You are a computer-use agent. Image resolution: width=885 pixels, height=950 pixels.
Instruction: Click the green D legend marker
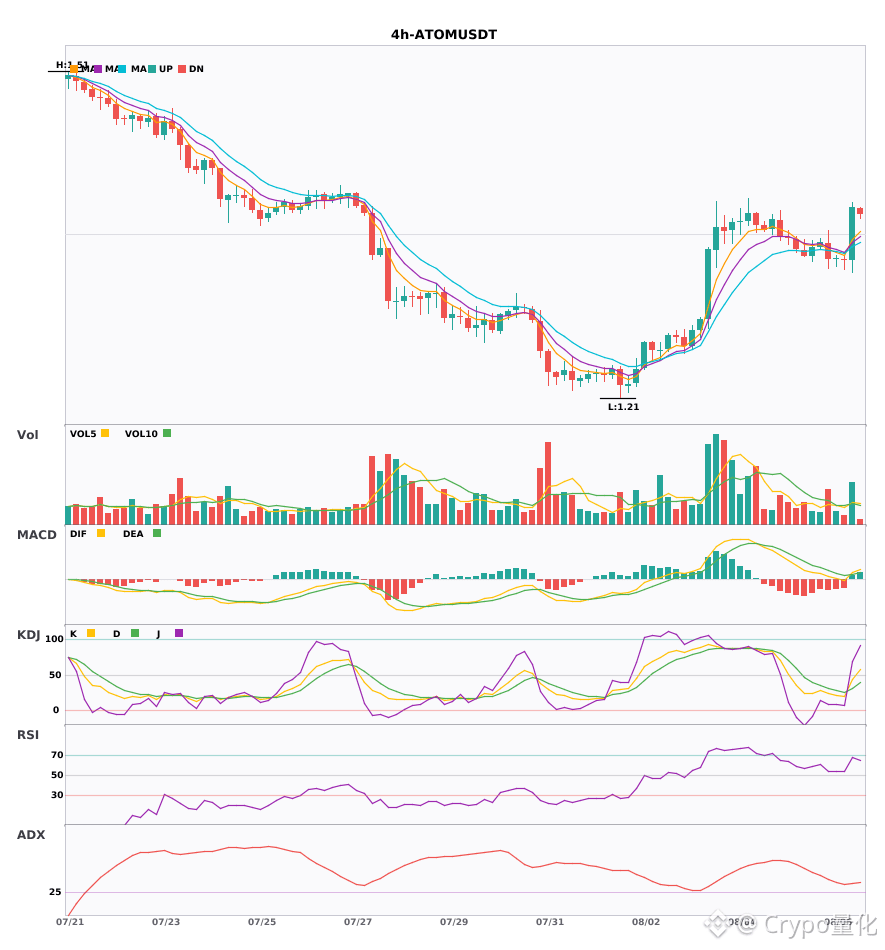point(135,633)
